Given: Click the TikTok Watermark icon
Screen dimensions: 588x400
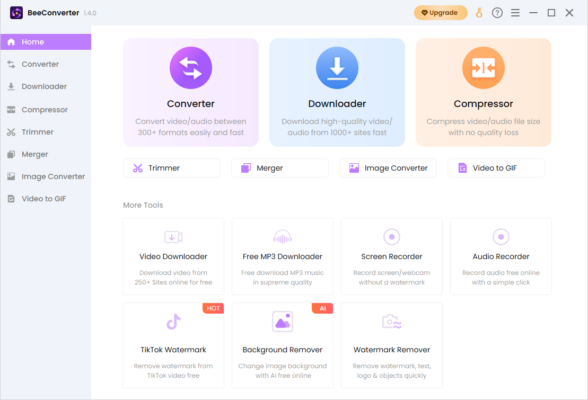Looking at the screenshot, I should [x=173, y=322].
